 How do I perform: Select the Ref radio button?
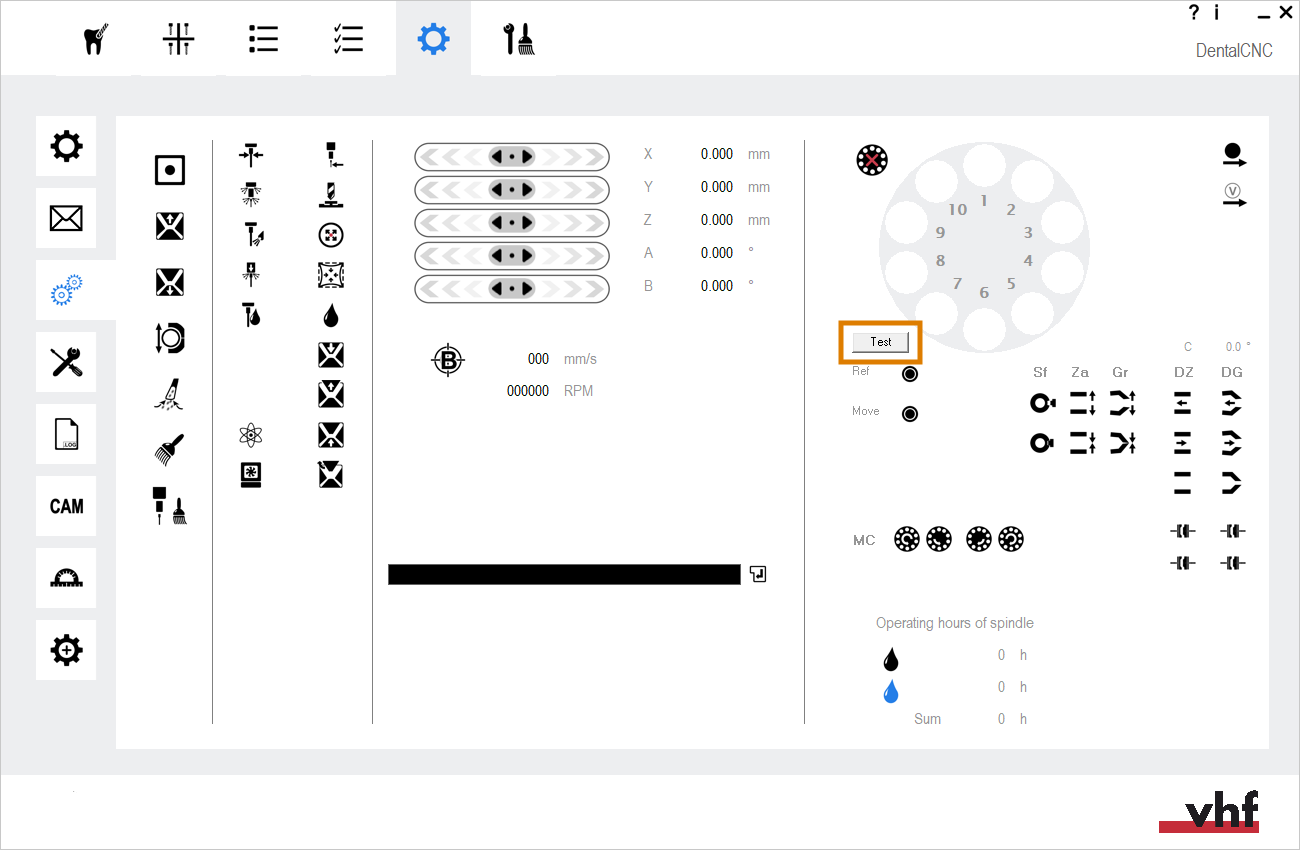[x=910, y=374]
